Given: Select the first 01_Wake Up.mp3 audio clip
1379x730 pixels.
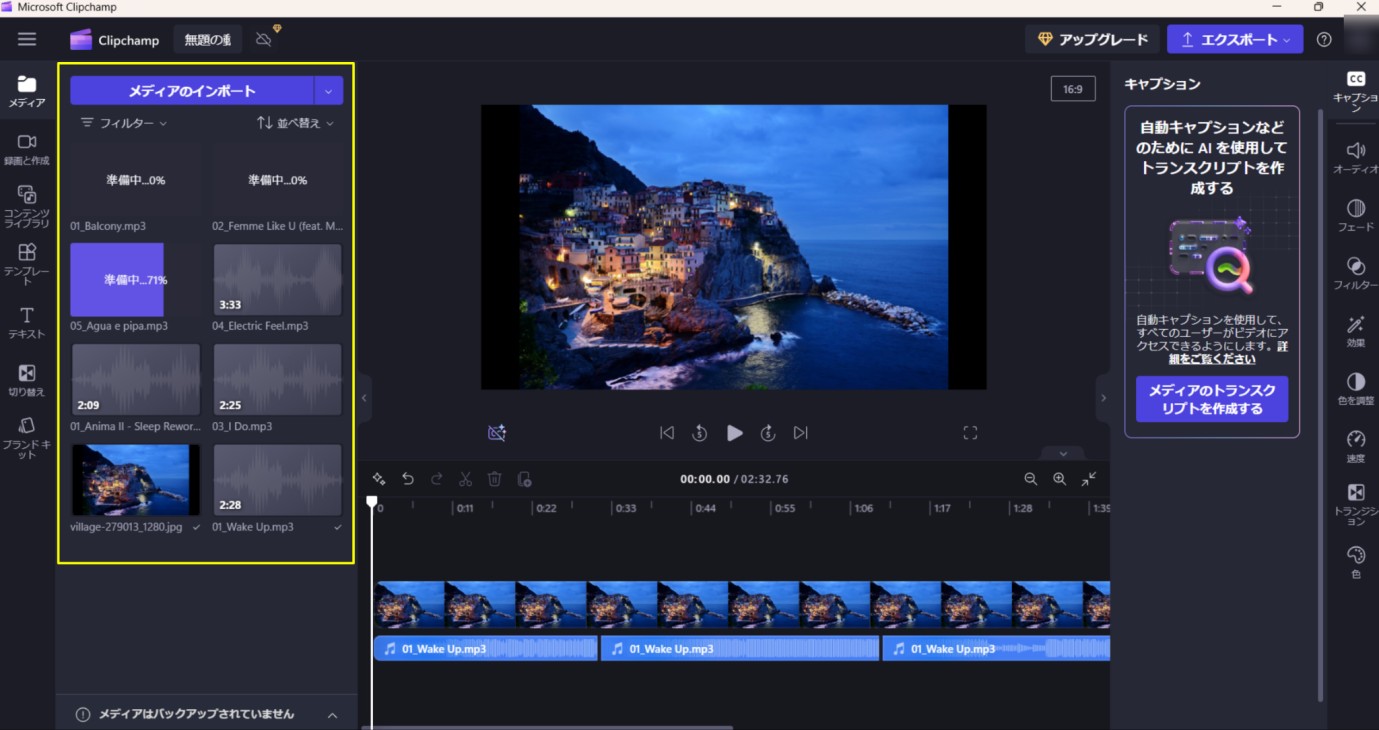Looking at the screenshot, I should (486, 649).
